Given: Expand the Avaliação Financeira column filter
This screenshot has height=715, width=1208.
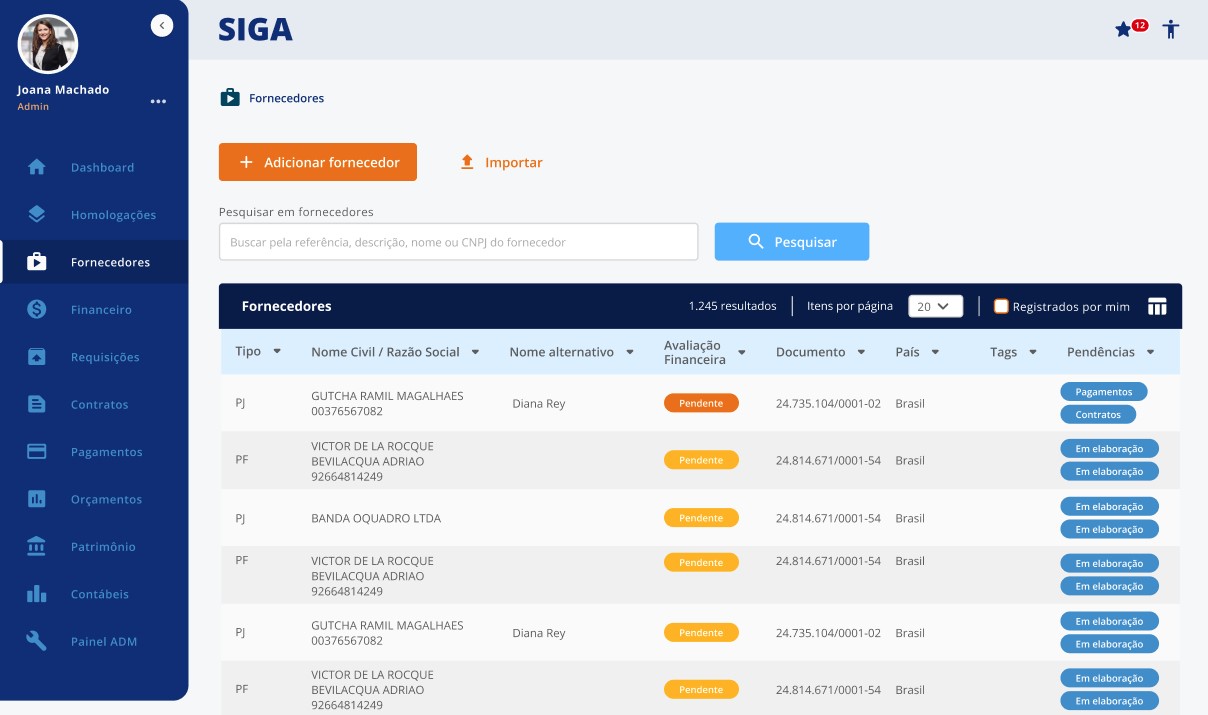Looking at the screenshot, I should point(741,352).
